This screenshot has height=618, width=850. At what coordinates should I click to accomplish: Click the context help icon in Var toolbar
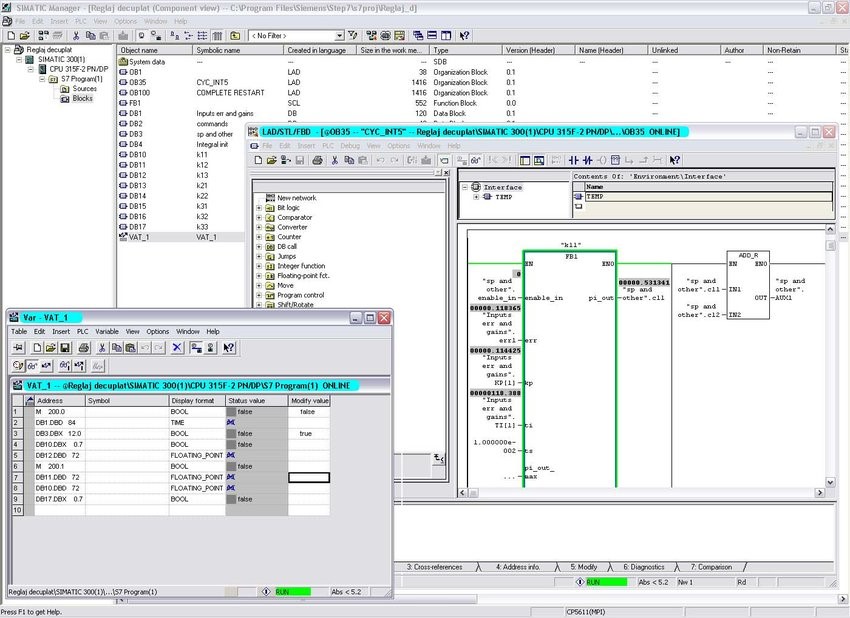click(x=229, y=347)
